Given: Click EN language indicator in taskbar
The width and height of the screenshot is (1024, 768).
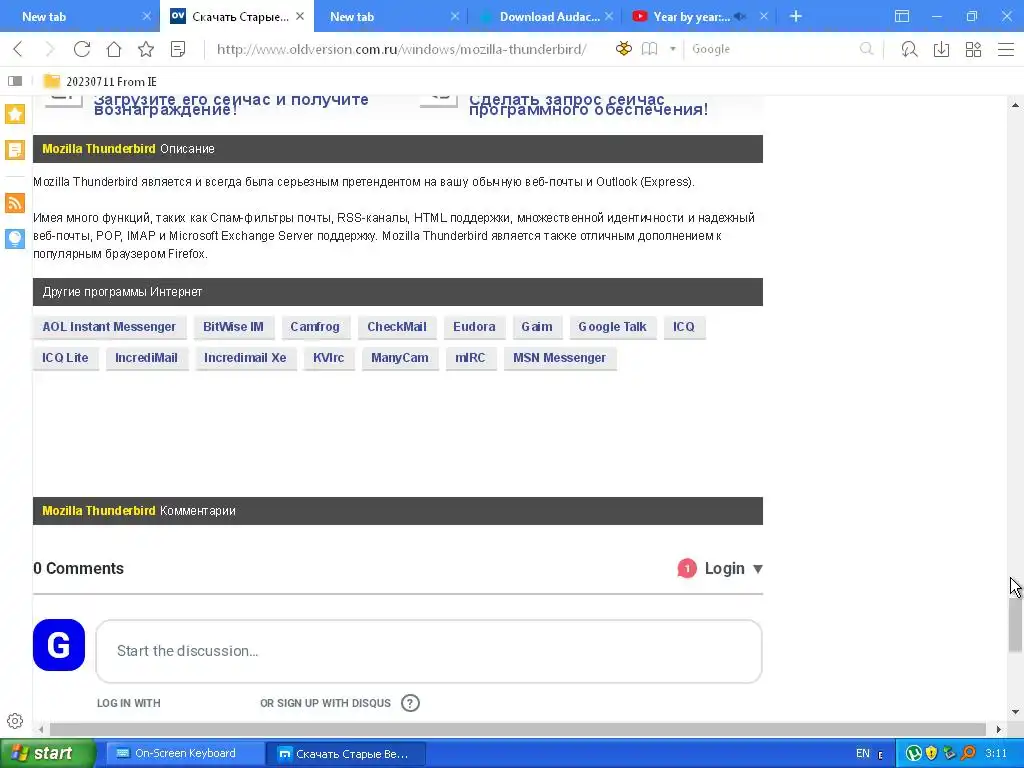Looking at the screenshot, I should coord(863,753).
